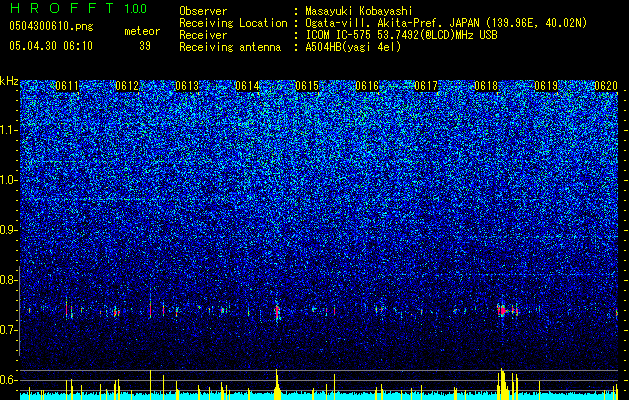The width and height of the screenshot is (629, 400).
Task: Select the file name 0504300610.png
Action: 51,26
